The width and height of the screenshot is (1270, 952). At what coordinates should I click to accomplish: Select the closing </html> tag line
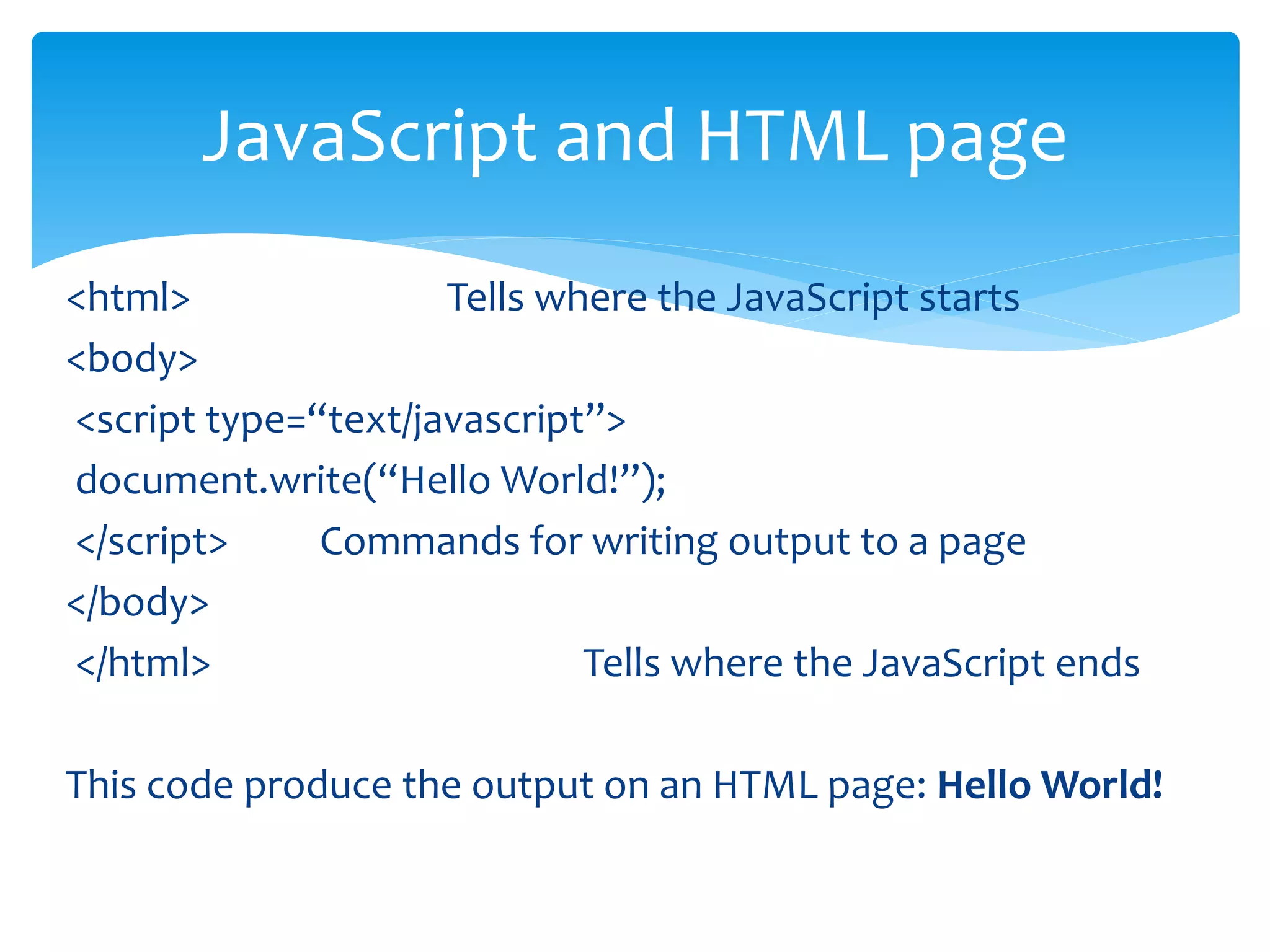click(143, 664)
